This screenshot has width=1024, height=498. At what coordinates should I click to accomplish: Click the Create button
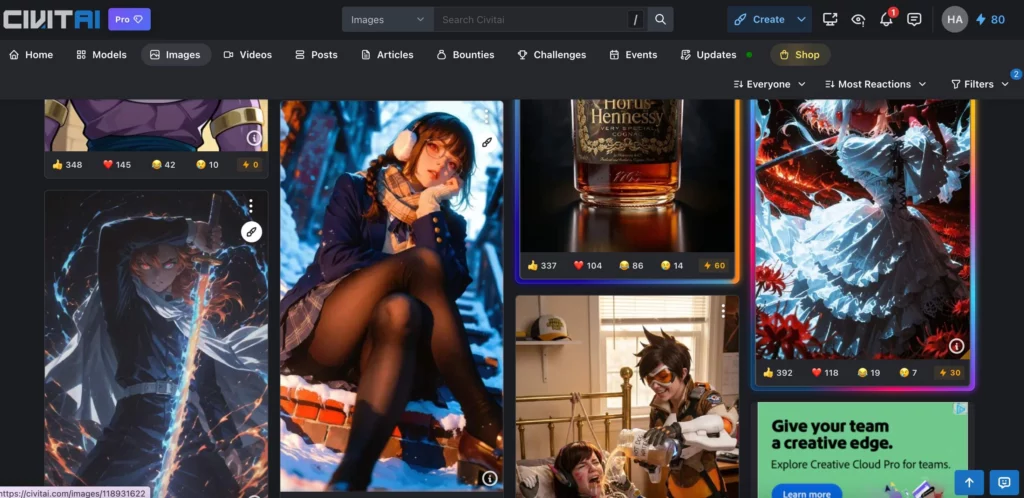(760, 20)
